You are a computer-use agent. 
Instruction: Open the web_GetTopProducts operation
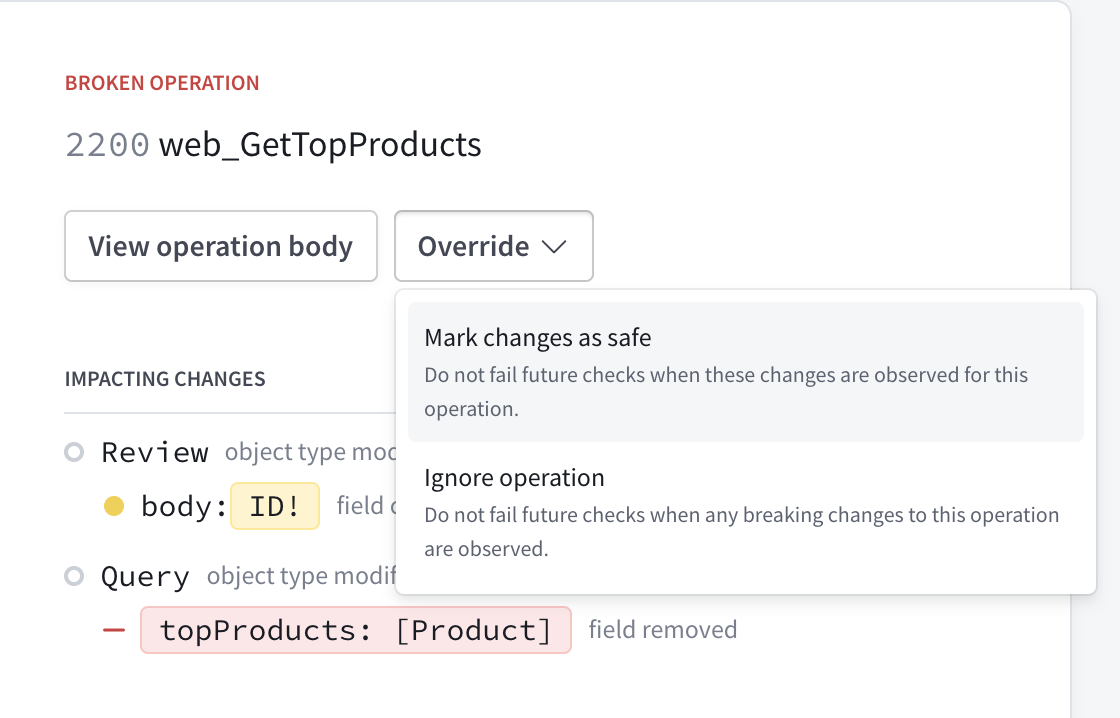click(320, 144)
